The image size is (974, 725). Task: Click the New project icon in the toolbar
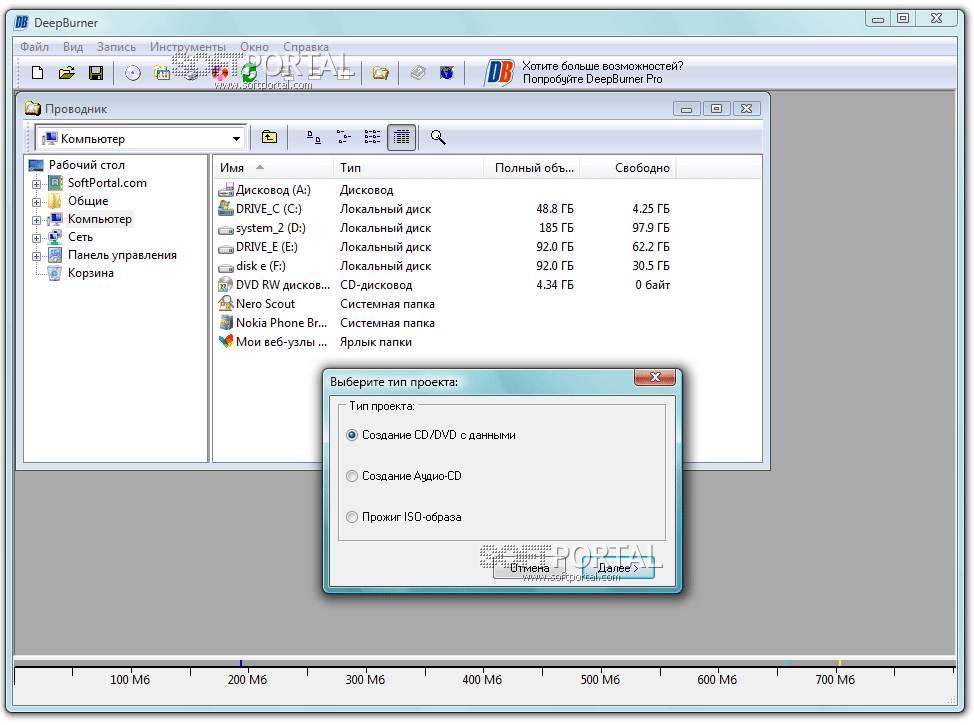[x=38, y=73]
